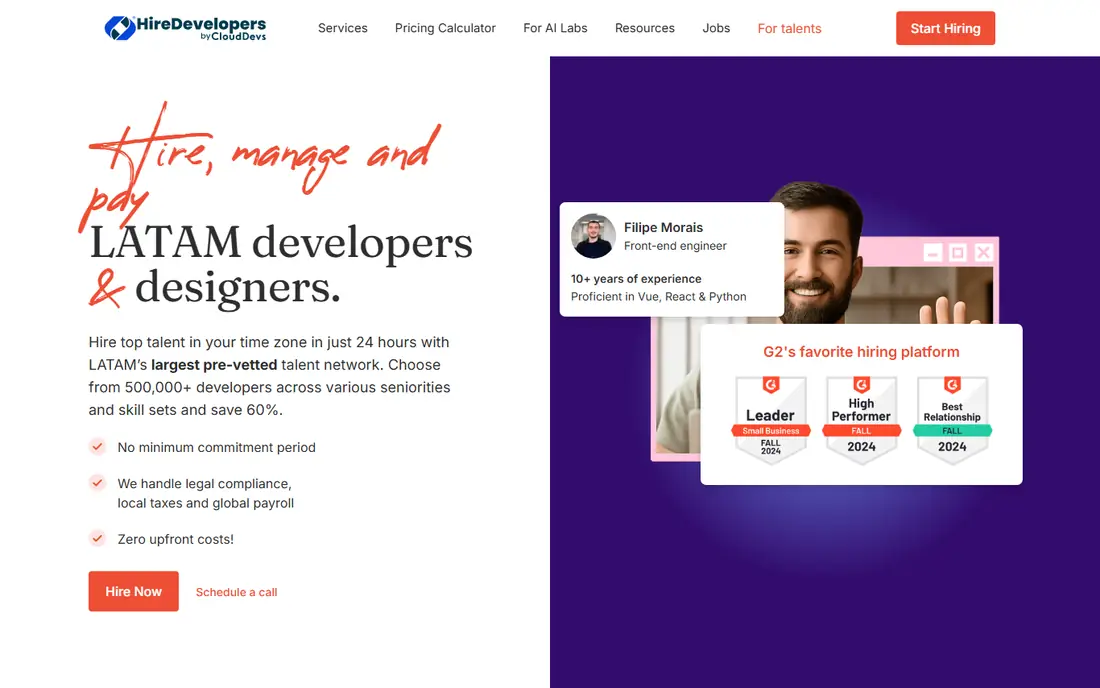Click the Start Hiring button
Image resolution: width=1100 pixels, height=688 pixels.
click(x=945, y=28)
